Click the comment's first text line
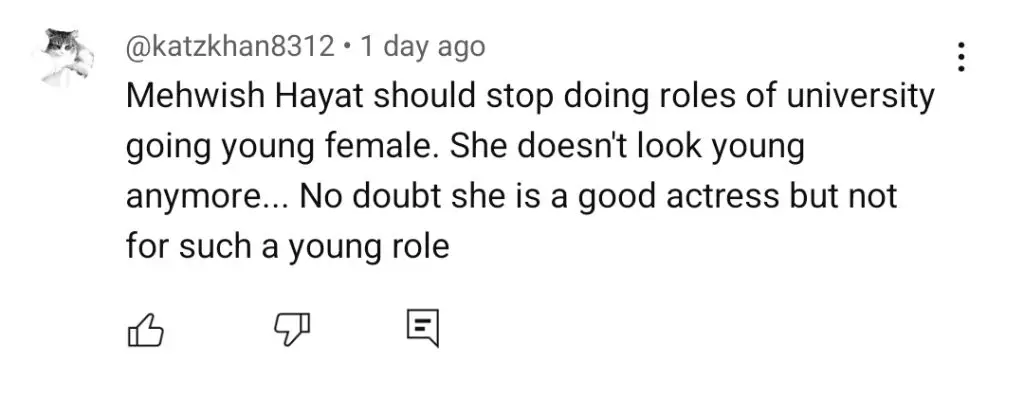The height and width of the screenshot is (416, 1024). [x=530, y=98]
